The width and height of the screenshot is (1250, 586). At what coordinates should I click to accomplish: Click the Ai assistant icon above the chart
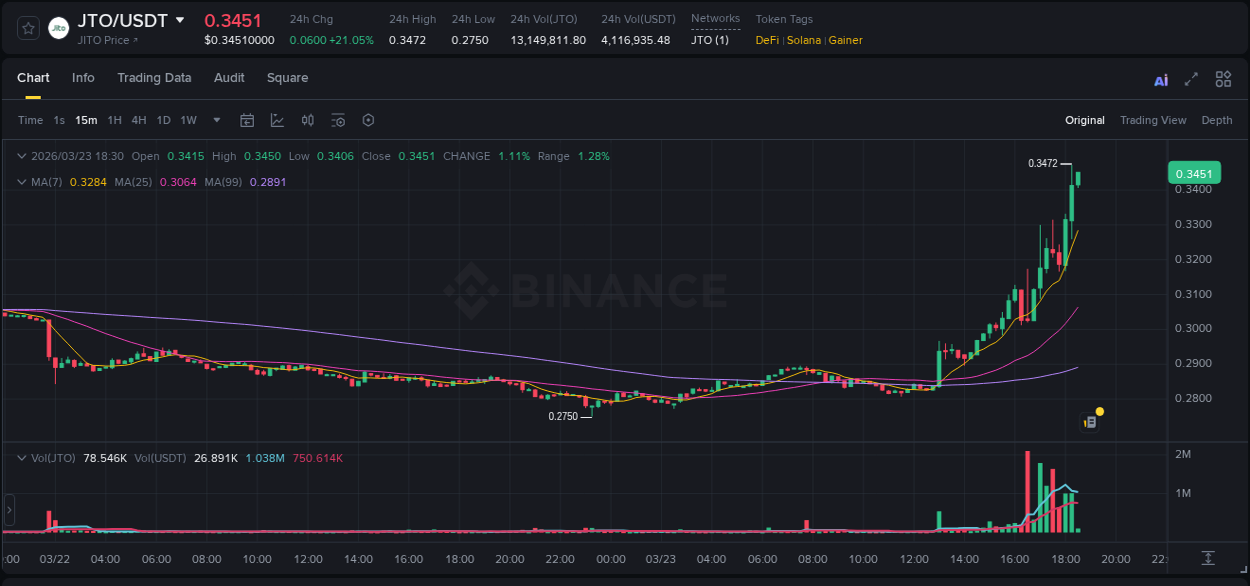point(1160,78)
